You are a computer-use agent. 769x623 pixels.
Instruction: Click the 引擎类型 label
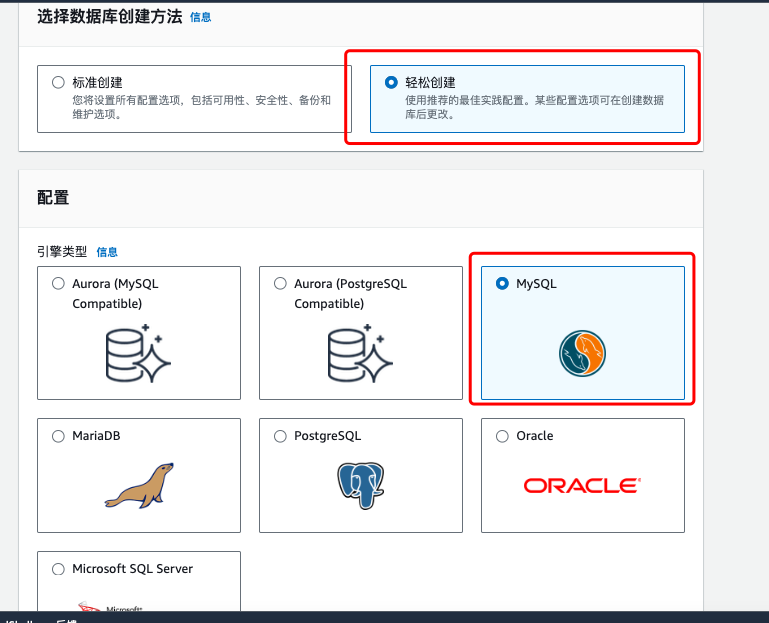(62, 252)
